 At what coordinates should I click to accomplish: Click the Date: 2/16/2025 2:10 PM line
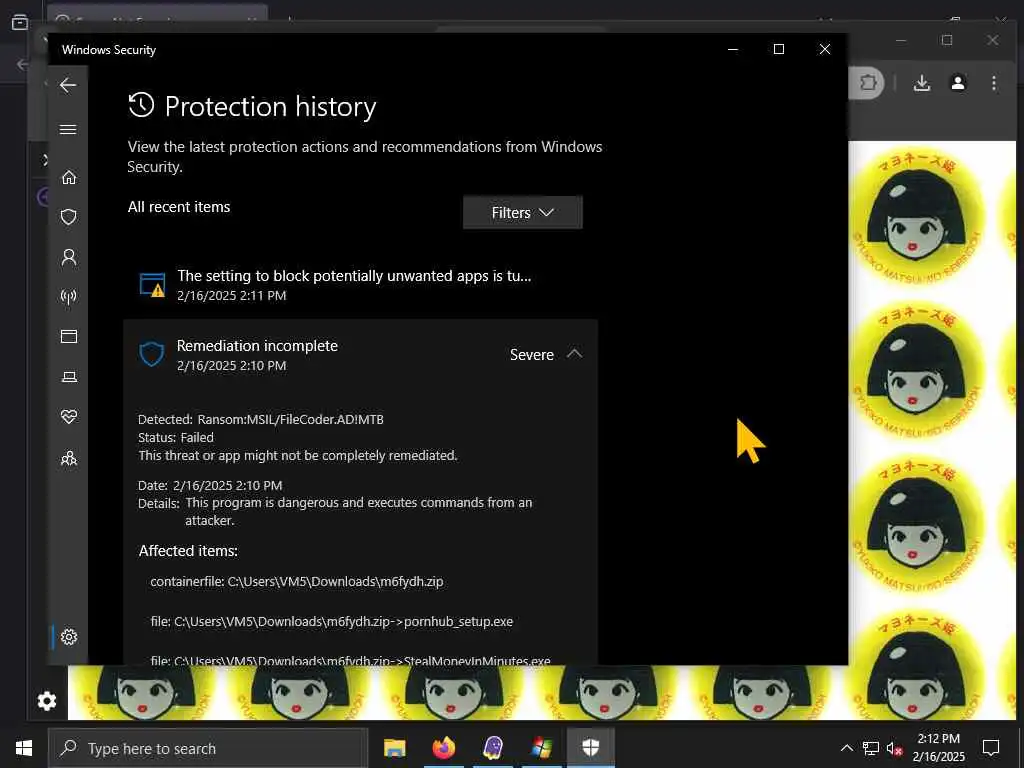pos(210,485)
